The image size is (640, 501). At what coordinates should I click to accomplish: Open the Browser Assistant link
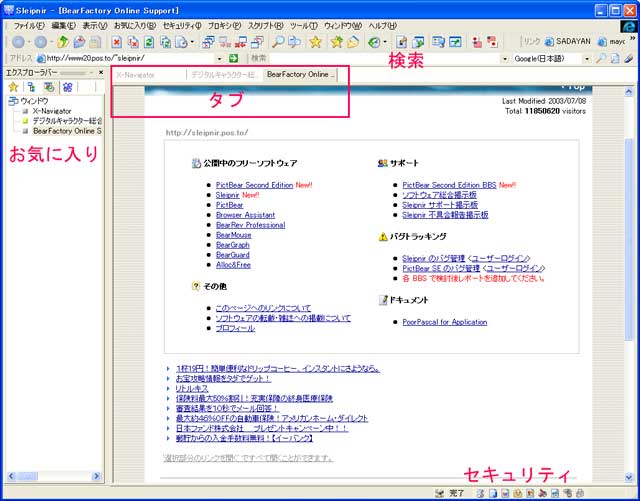[x=245, y=215]
